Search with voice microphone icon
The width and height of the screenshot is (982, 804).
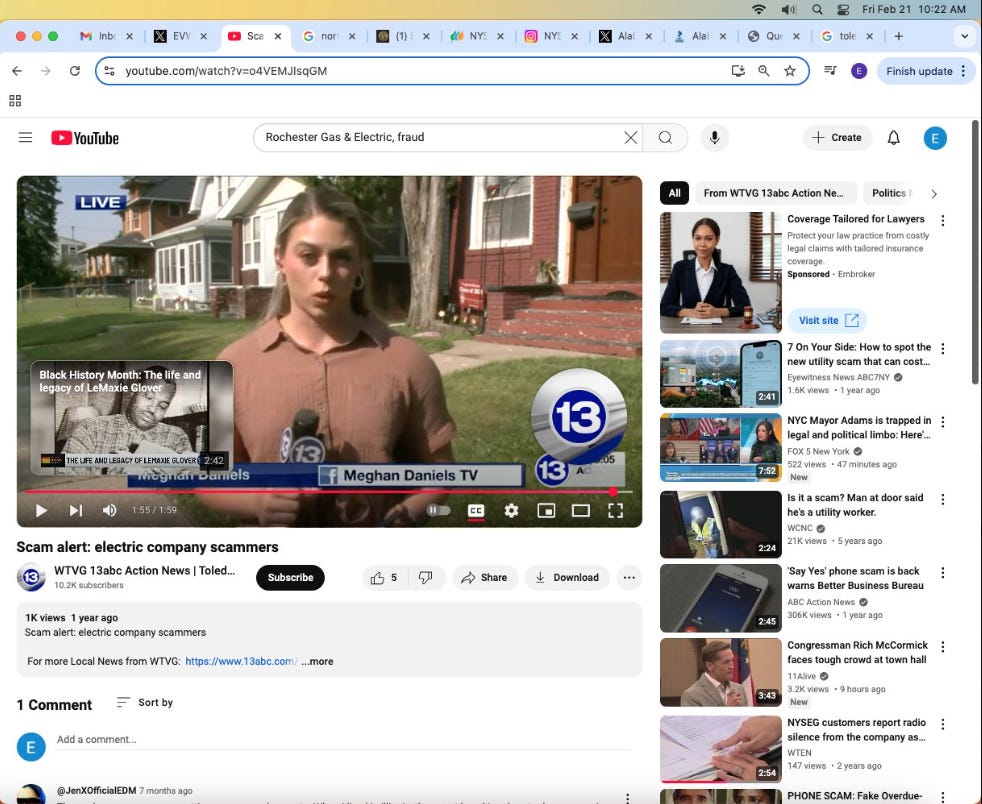[715, 137]
